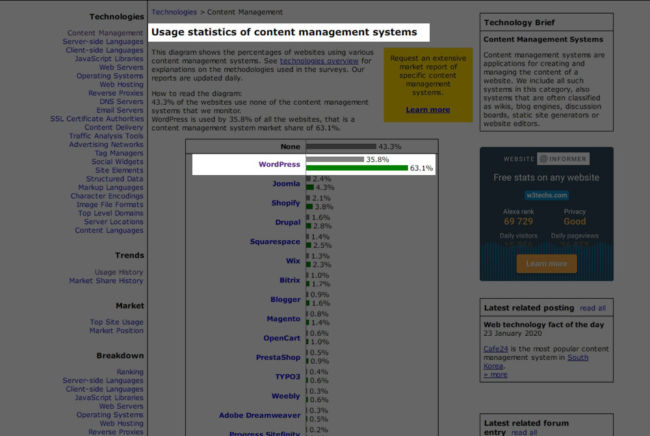Open Top Site Usage under Market
This screenshot has height=436, width=650.
click(x=116, y=322)
